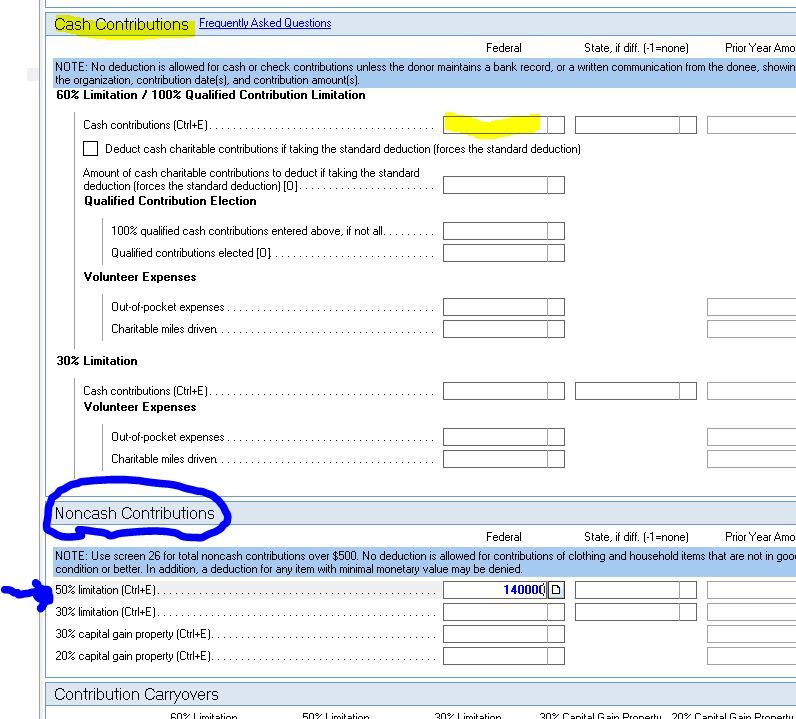
Task: Click detail box beside noncash 30% limitation federal field
Action: 556,612
